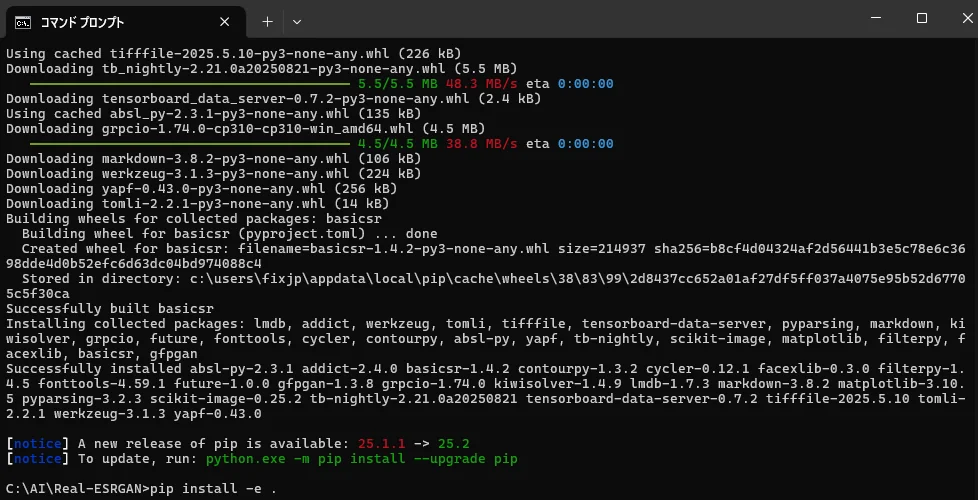The image size is (978, 500).
Task: Click the completed 4.5/4.5 MB progress bar
Action: coord(189,144)
